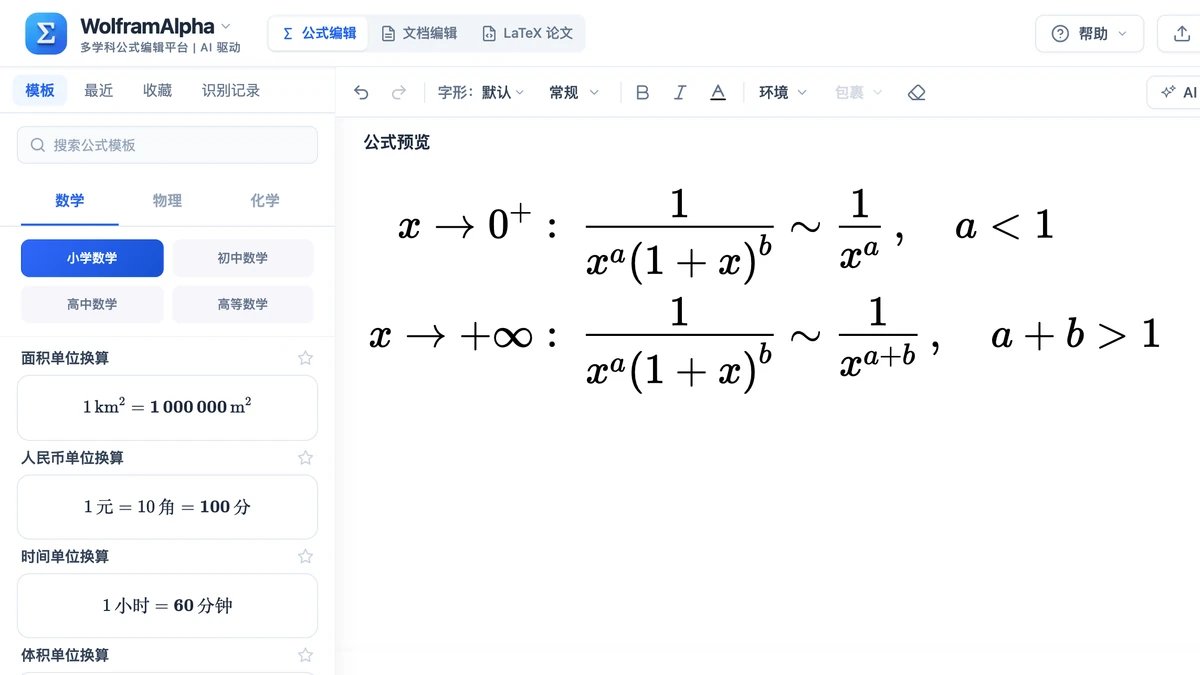
Task: Choose the 初中数学 level button
Action: (243, 258)
